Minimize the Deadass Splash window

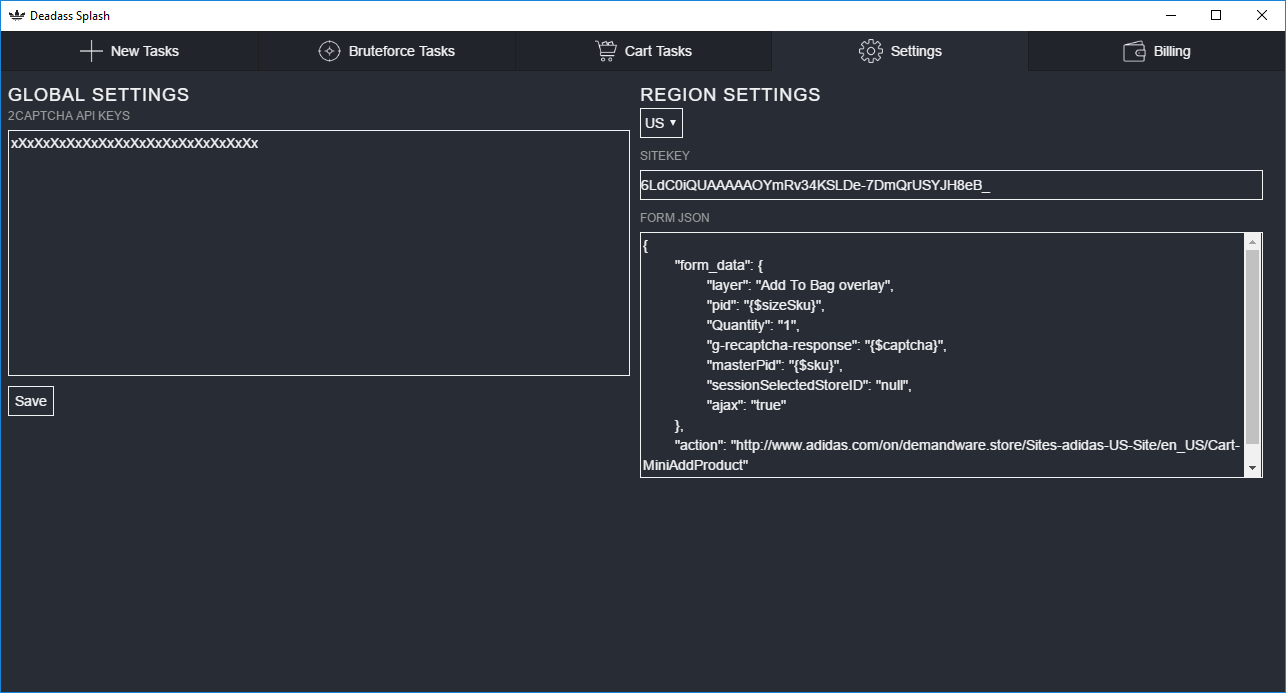click(x=1171, y=15)
